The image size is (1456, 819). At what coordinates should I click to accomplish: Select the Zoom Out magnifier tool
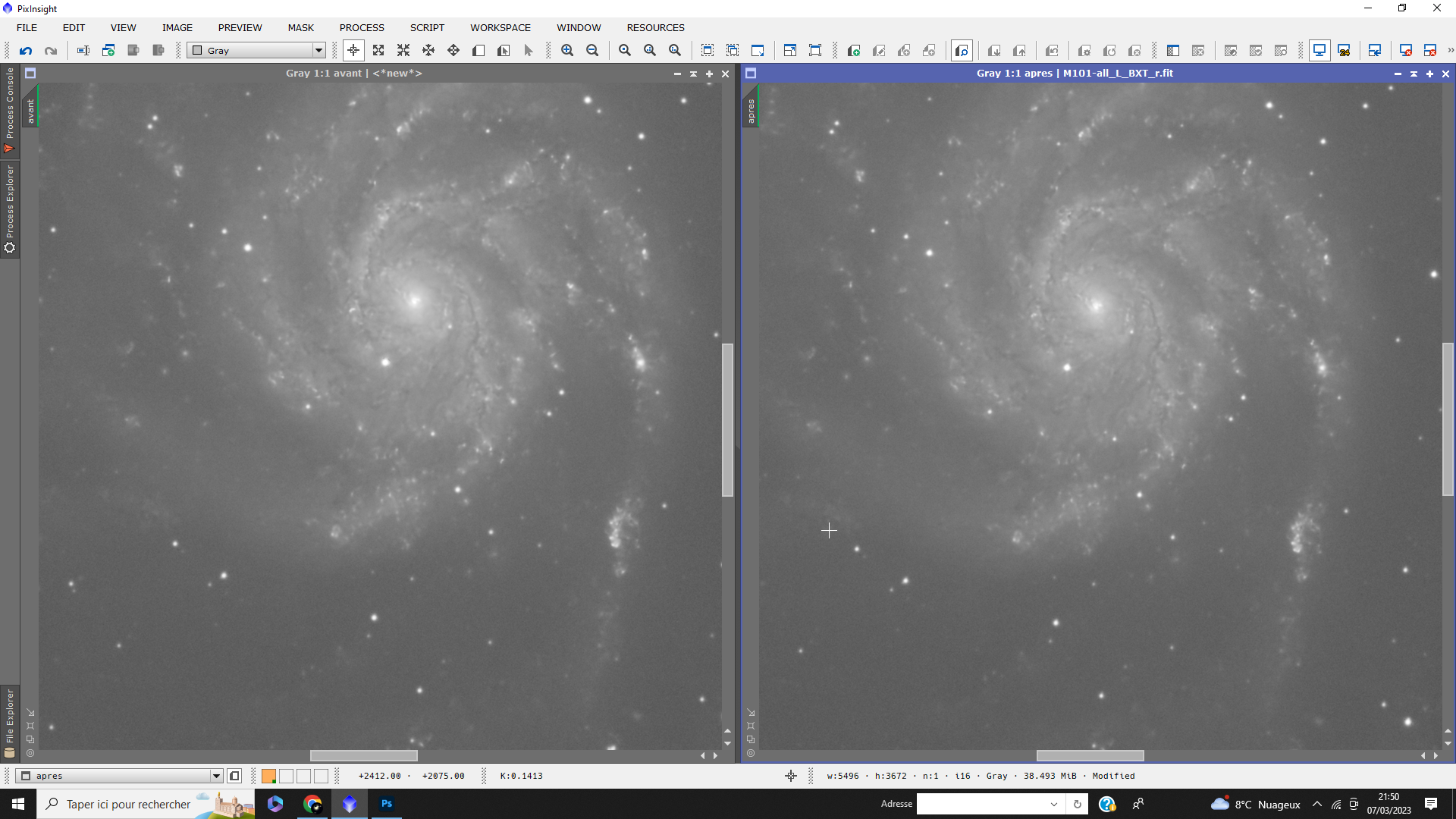pyautogui.click(x=592, y=51)
